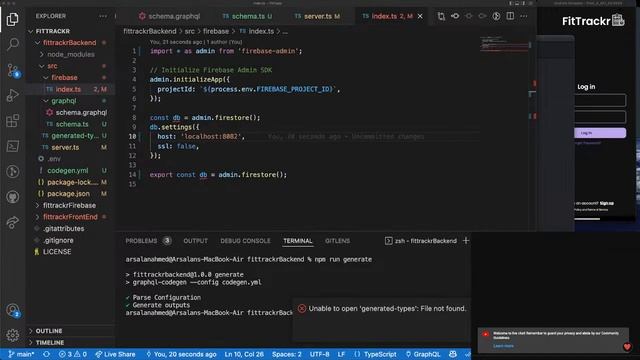The image size is (640, 360).
Task: Click Learn more link in chat notice
Action: pyautogui.click(x=503, y=346)
